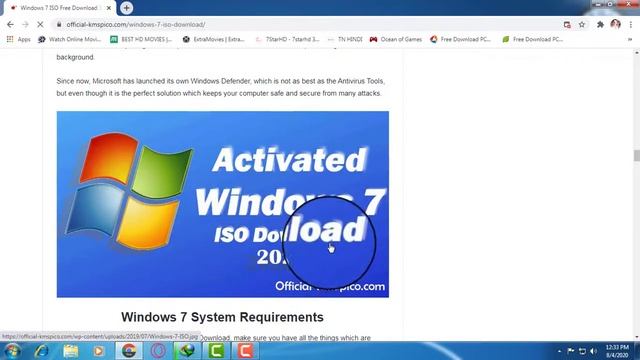The width and height of the screenshot is (640, 360).
Task: Open the Chrome profile avatar
Action: 616,24
